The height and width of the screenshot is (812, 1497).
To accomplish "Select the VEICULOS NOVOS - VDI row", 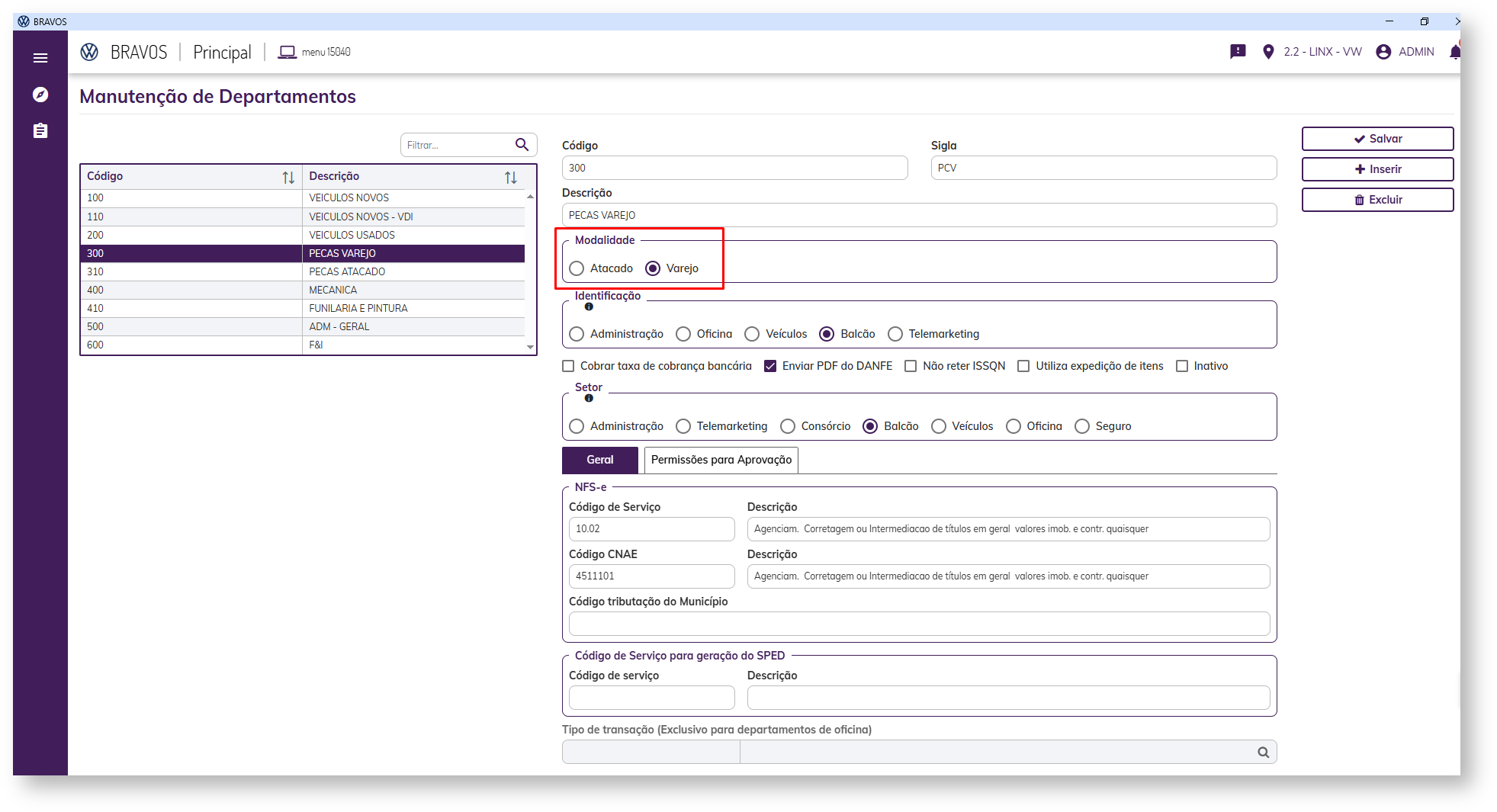I will coord(303,217).
